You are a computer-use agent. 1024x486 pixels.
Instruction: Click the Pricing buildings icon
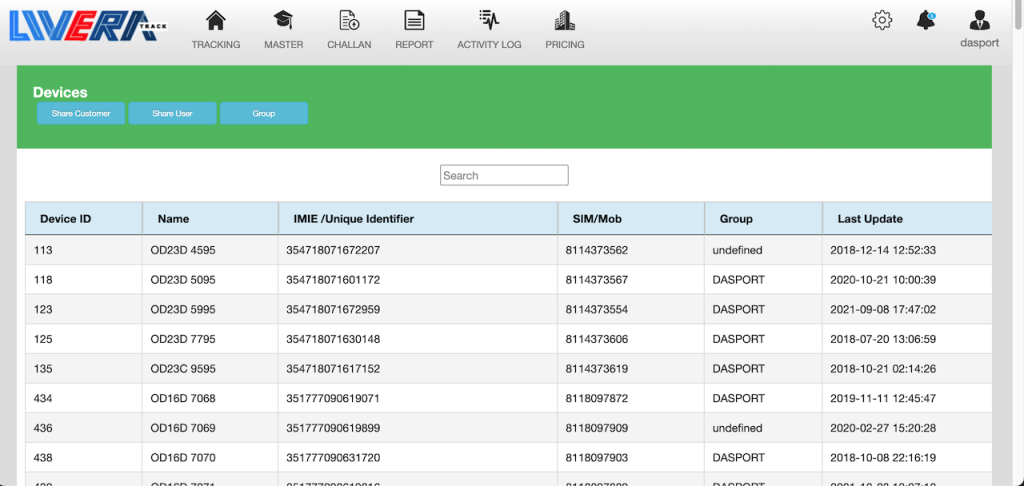tap(564, 20)
